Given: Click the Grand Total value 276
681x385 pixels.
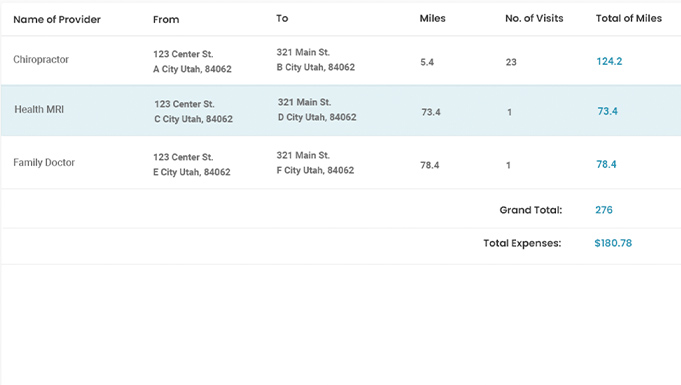Looking at the screenshot, I should point(604,210).
